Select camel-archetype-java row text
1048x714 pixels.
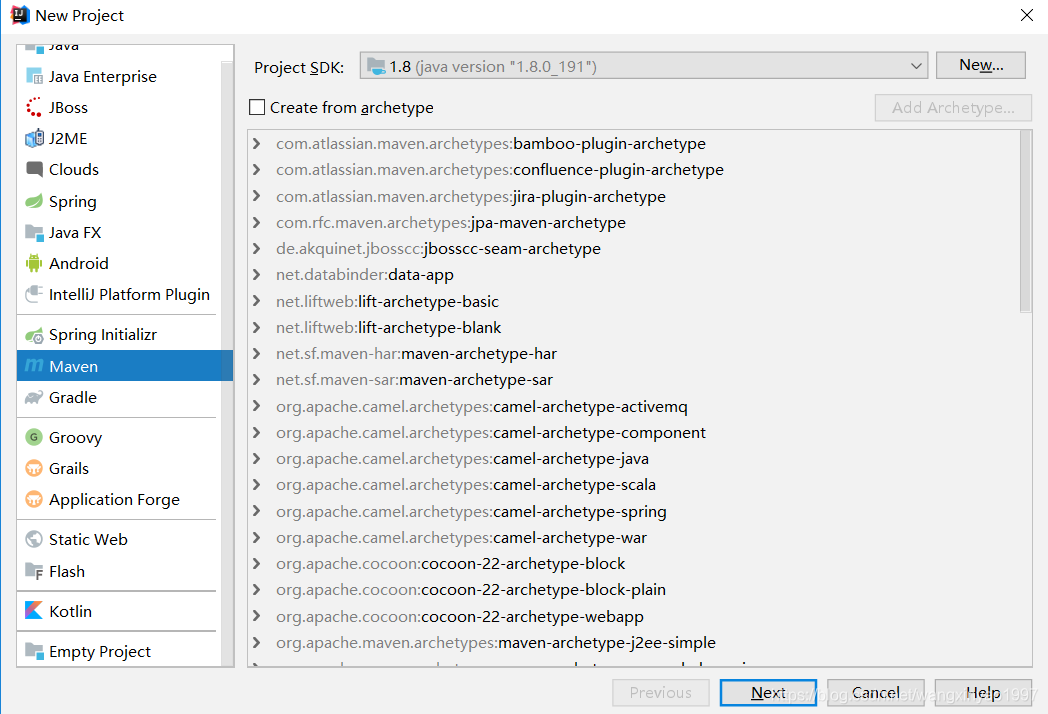(x=463, y=459)
